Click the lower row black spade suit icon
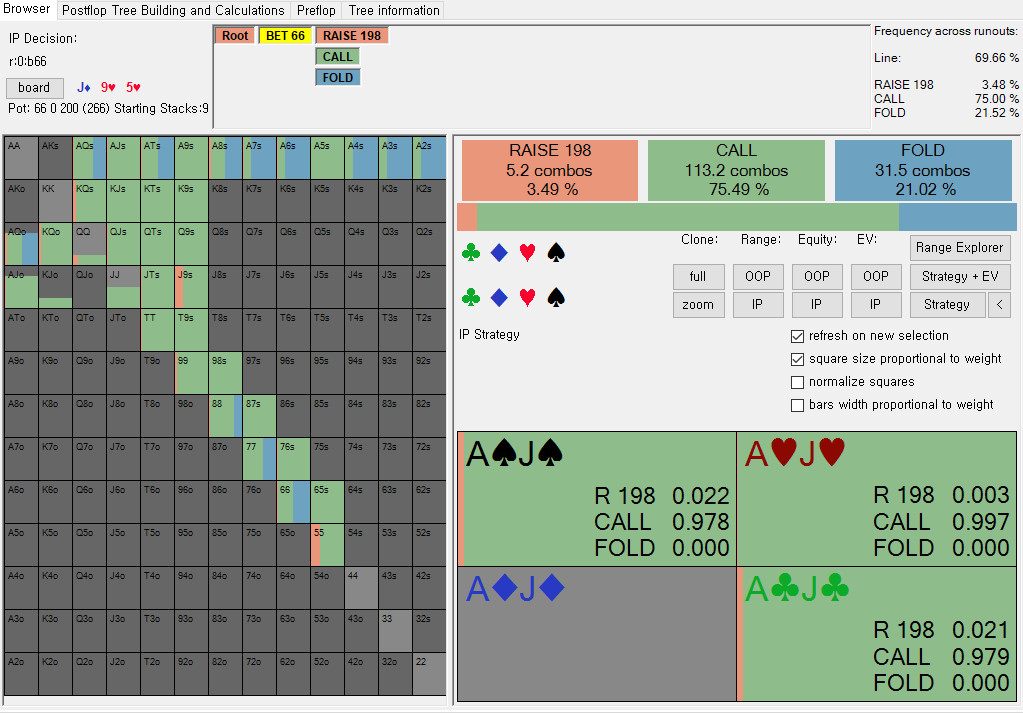 coord(557,297)
